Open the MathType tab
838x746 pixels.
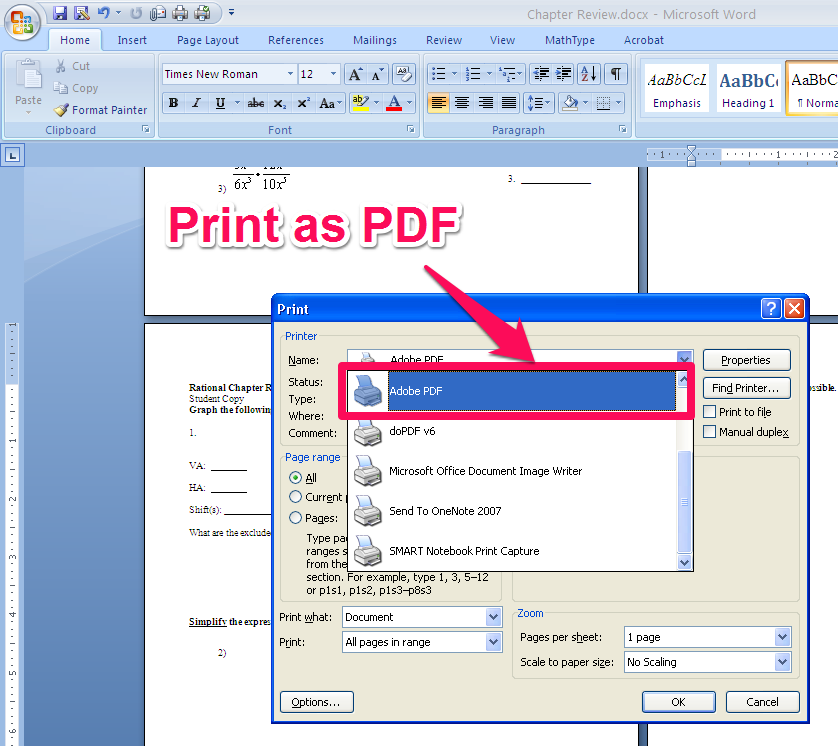point(570,40)
